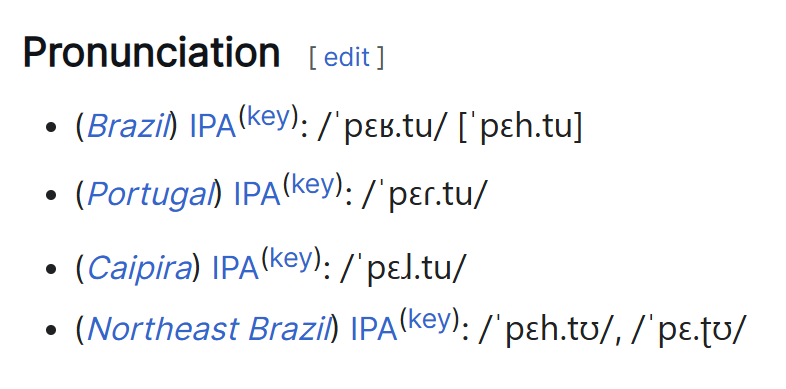Open the superscript key link for Brazil
Screen dimensions: 786x389
(268, 118)
